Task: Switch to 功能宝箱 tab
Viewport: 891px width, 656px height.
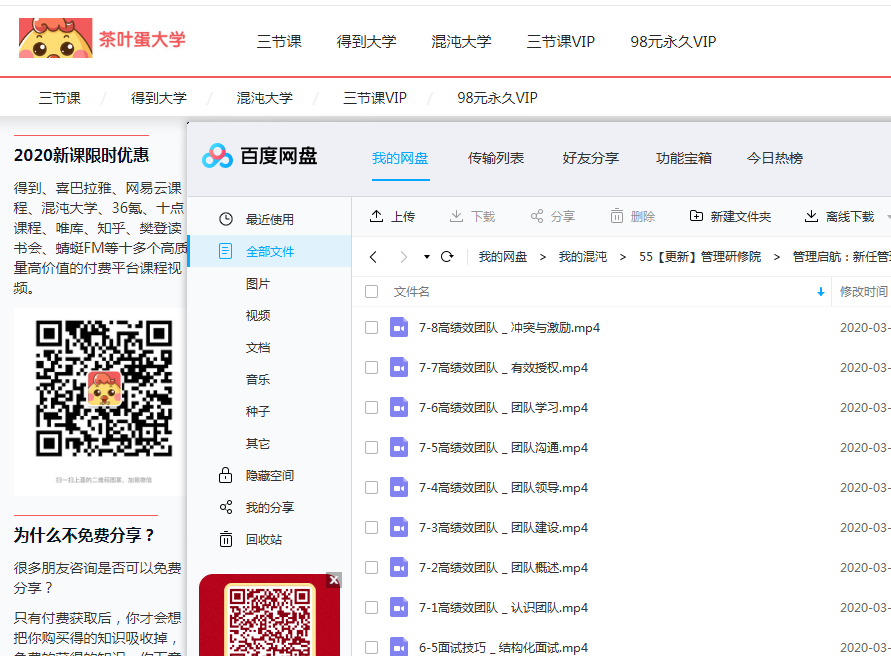Action: pos(684,158)
